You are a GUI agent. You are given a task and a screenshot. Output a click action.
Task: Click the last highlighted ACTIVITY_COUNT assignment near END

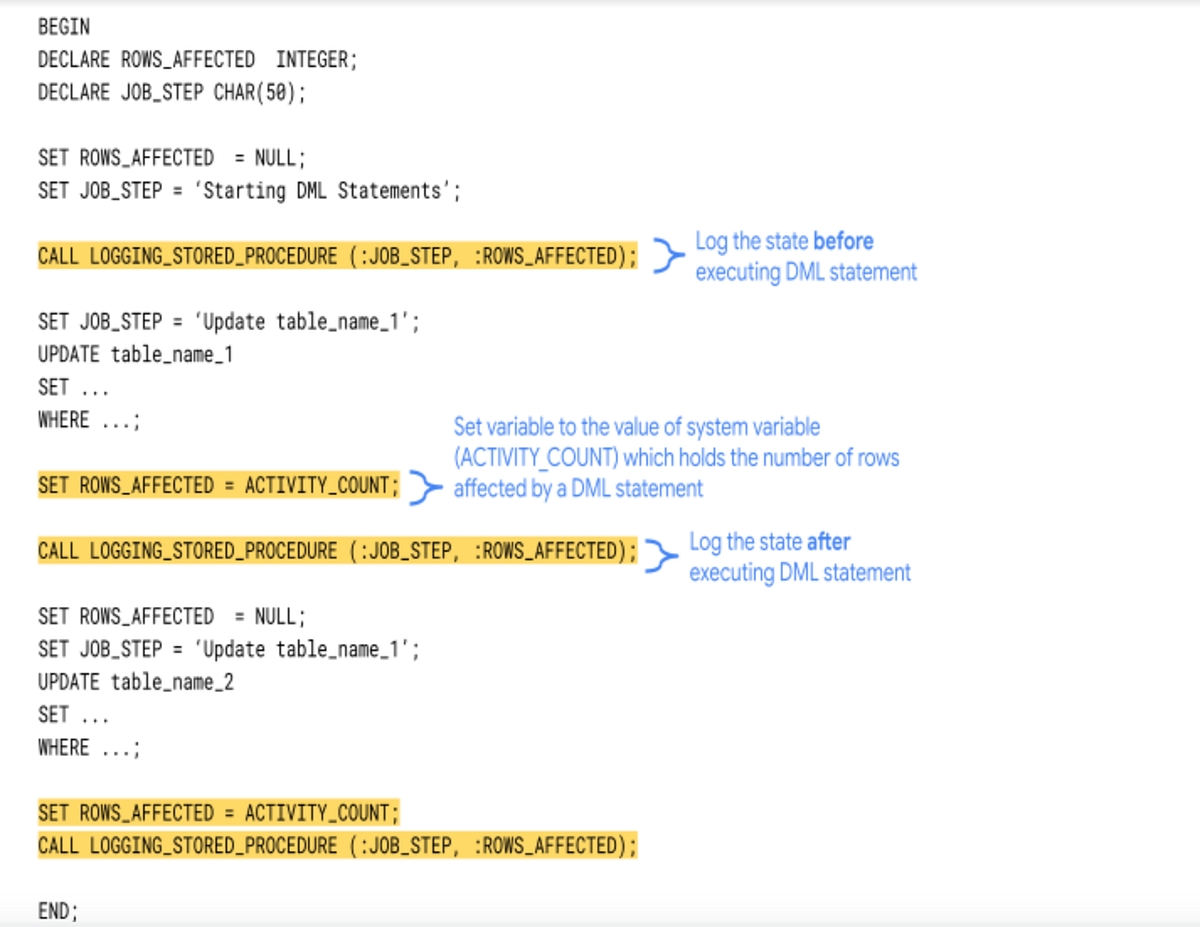pyautogui.click(x=218, y=812)
